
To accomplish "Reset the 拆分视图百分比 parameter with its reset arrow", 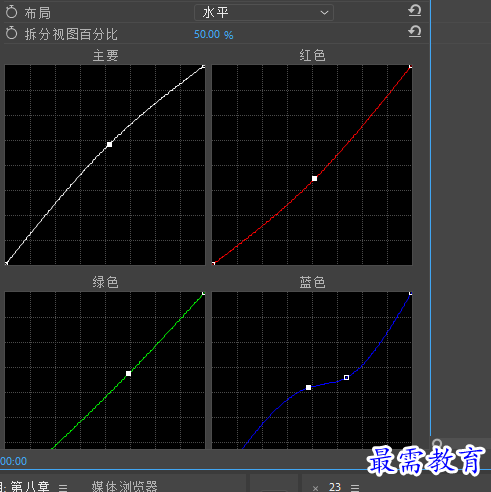I will coord(414,32).
